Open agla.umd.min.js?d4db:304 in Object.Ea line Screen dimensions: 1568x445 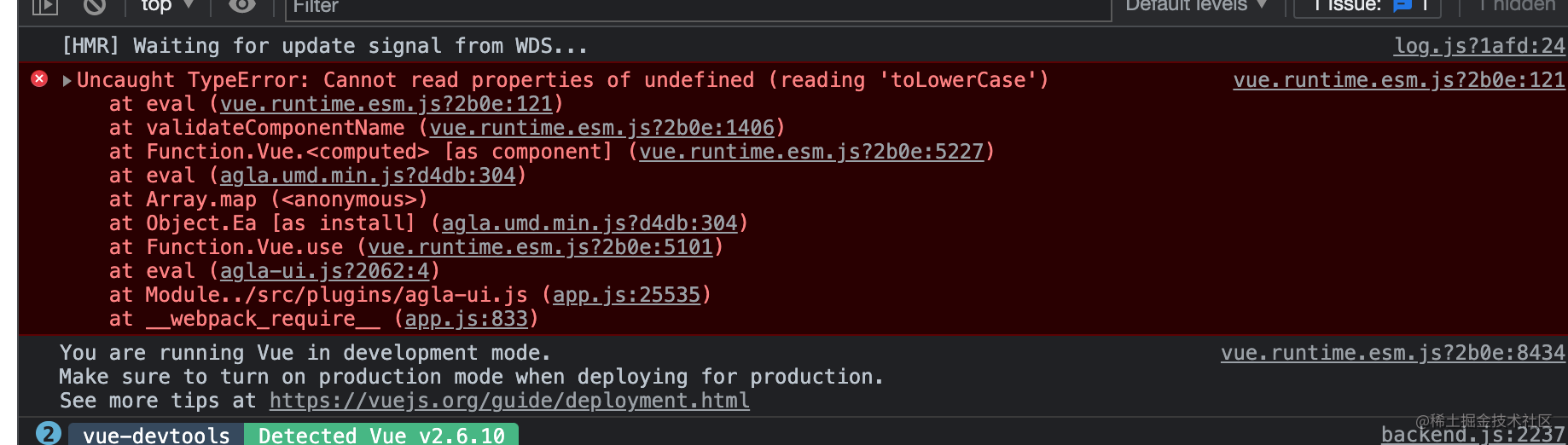[589, 223]
